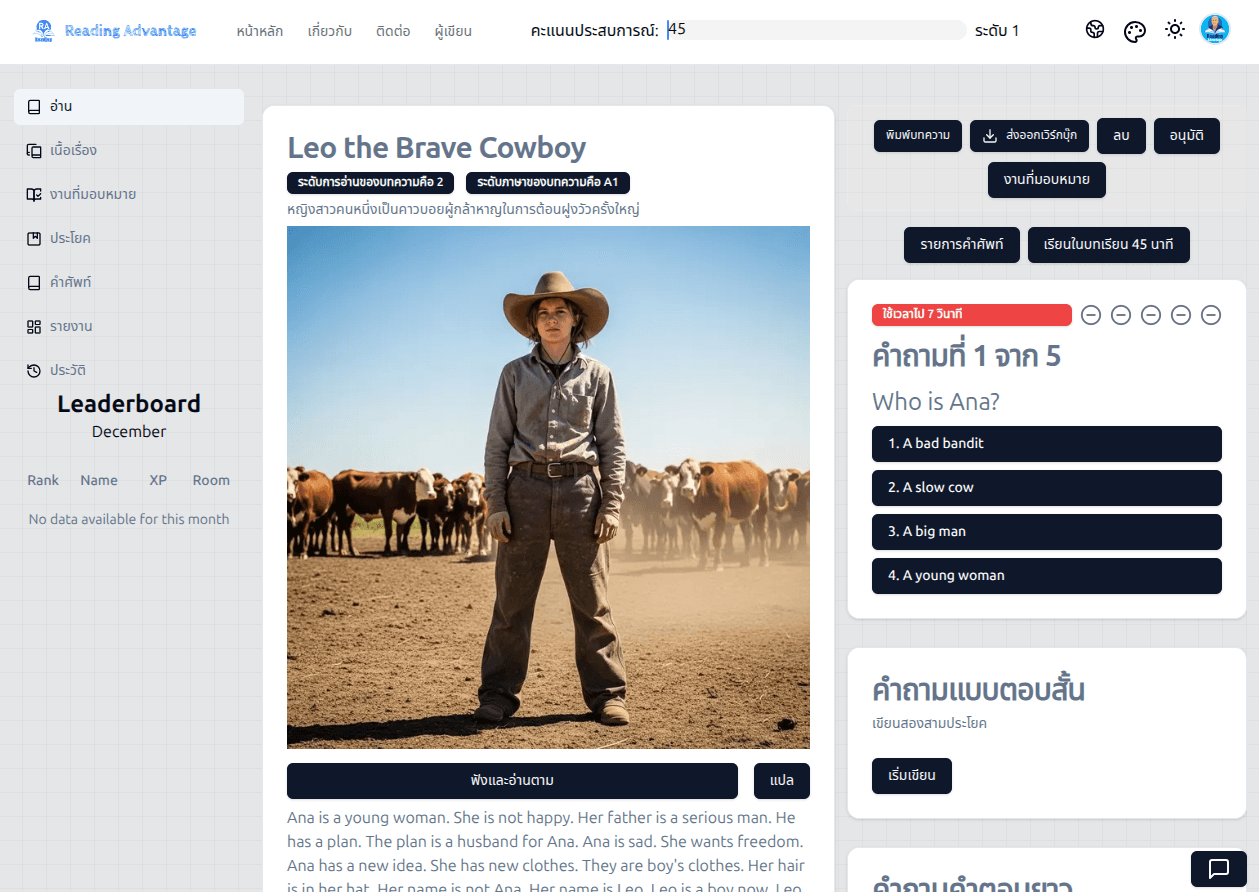
Task: Toggle light mode with the sun icon
Action: tap(1175, 30)
